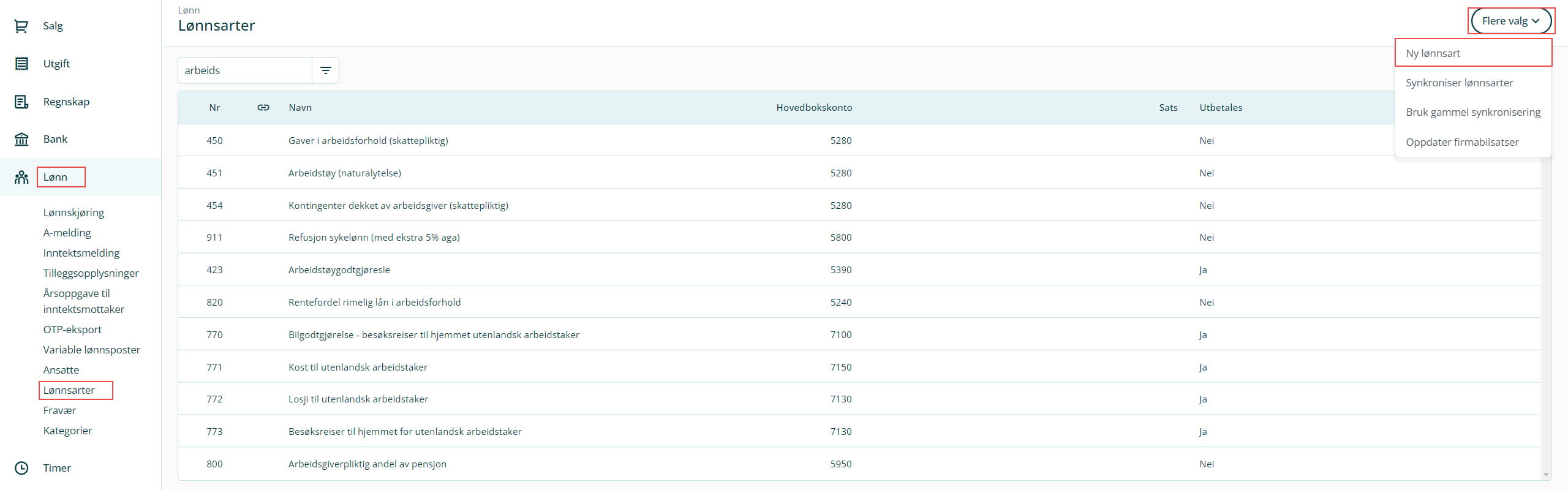Open Ansatte page
Image resolution: width=1568 pixels, height=490 pixels.
coord(61,370)
